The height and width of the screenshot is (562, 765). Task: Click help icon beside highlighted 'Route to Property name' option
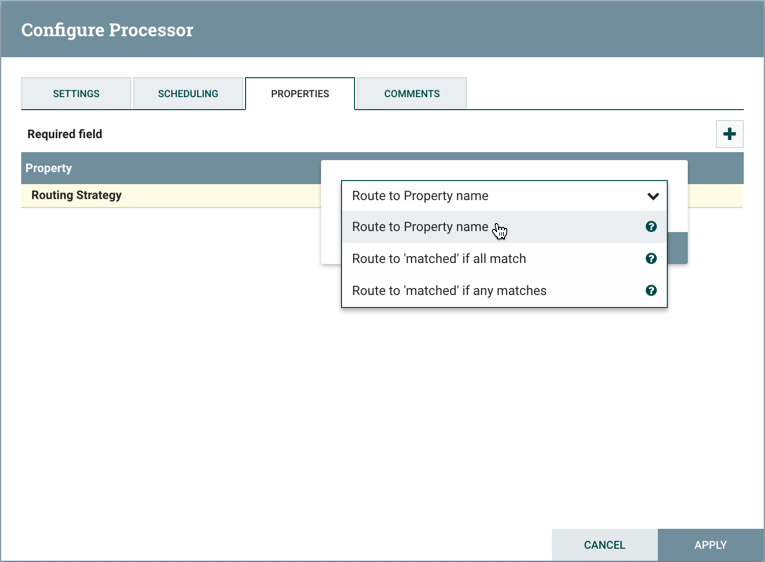[651, 227]
